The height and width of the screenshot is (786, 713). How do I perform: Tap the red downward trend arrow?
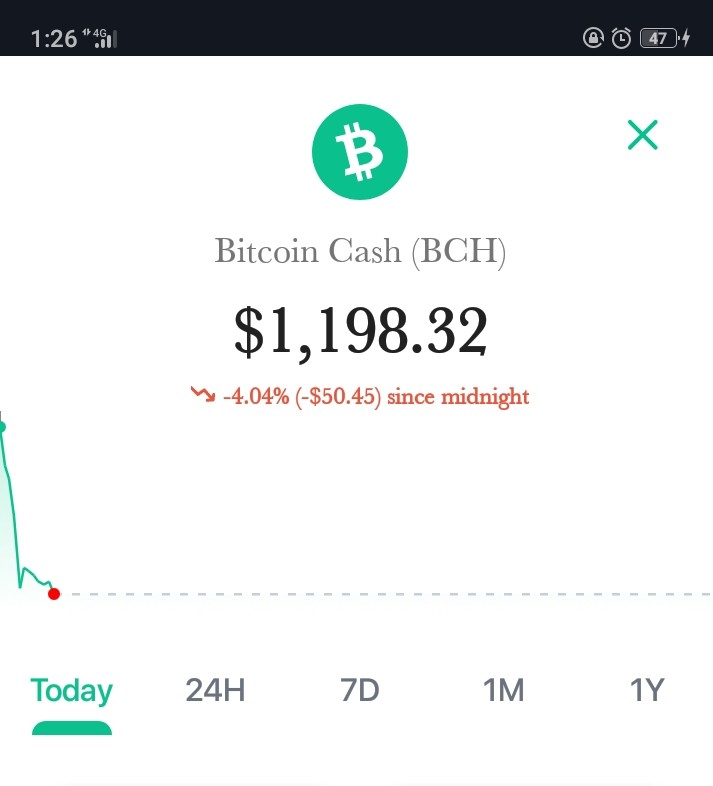pyautogui.click(x=203, y=394)
